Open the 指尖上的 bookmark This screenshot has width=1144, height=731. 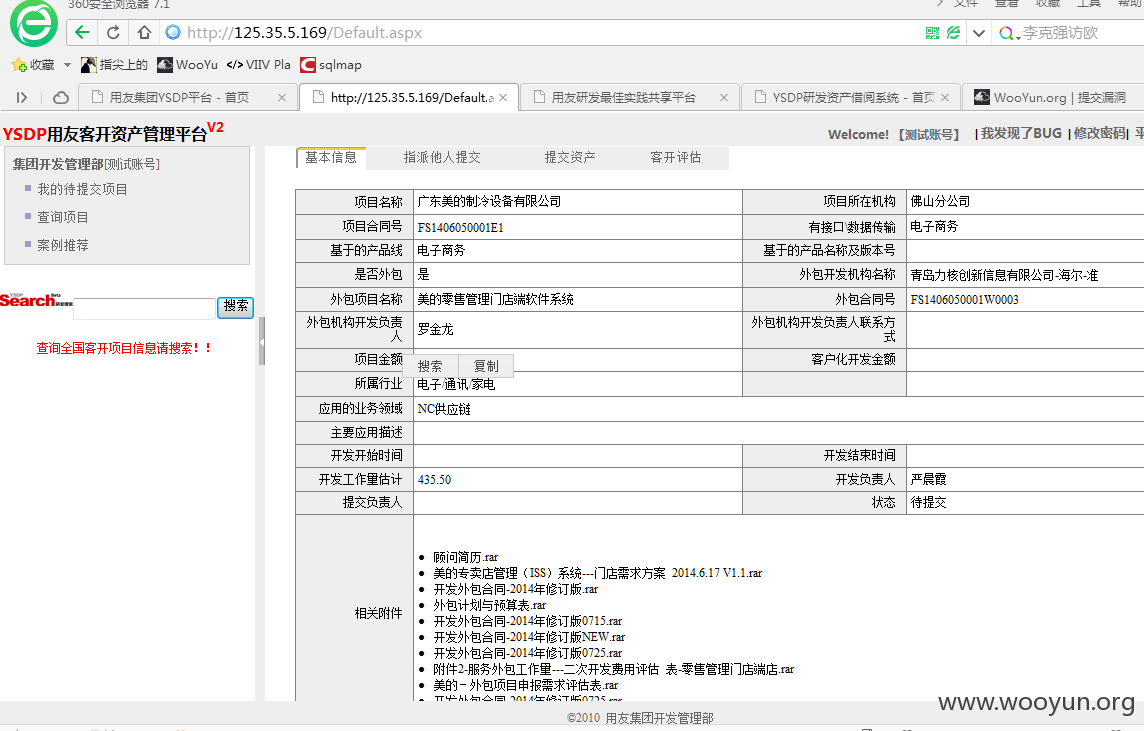[114, 65]
